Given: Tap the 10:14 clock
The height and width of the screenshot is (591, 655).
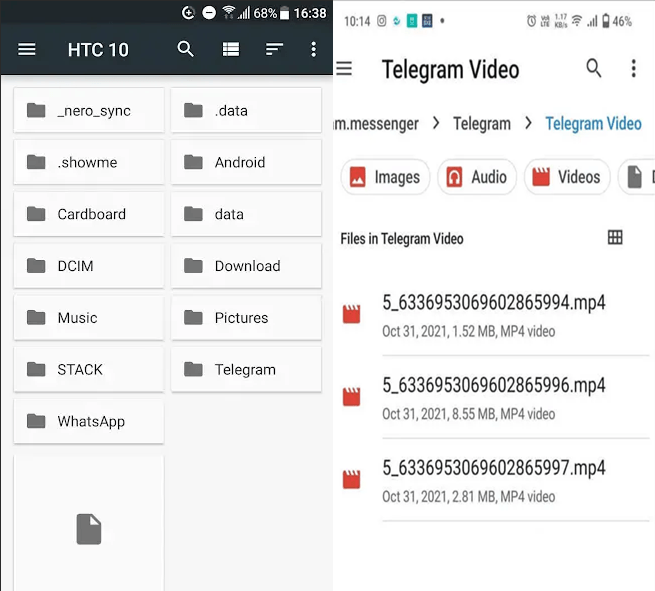Looking at the screenshot, I should [x=357, y=21].
